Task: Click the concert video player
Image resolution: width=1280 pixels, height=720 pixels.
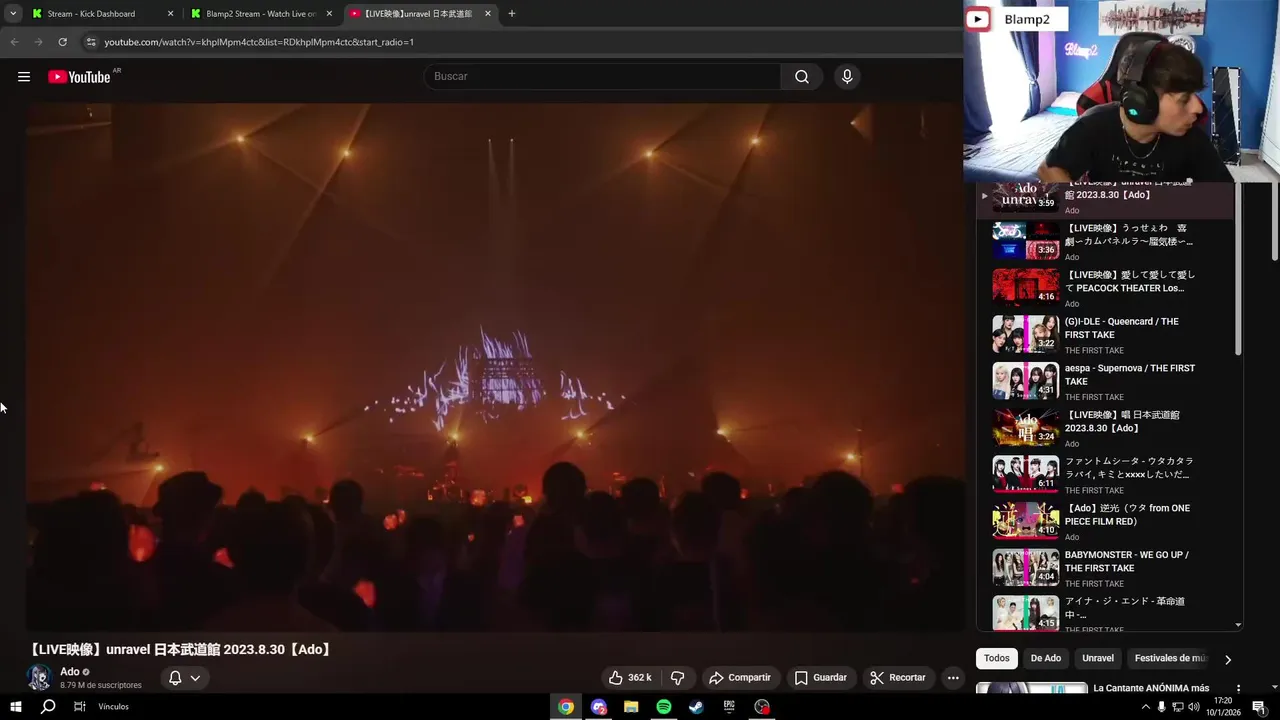Action: (495, 367)
